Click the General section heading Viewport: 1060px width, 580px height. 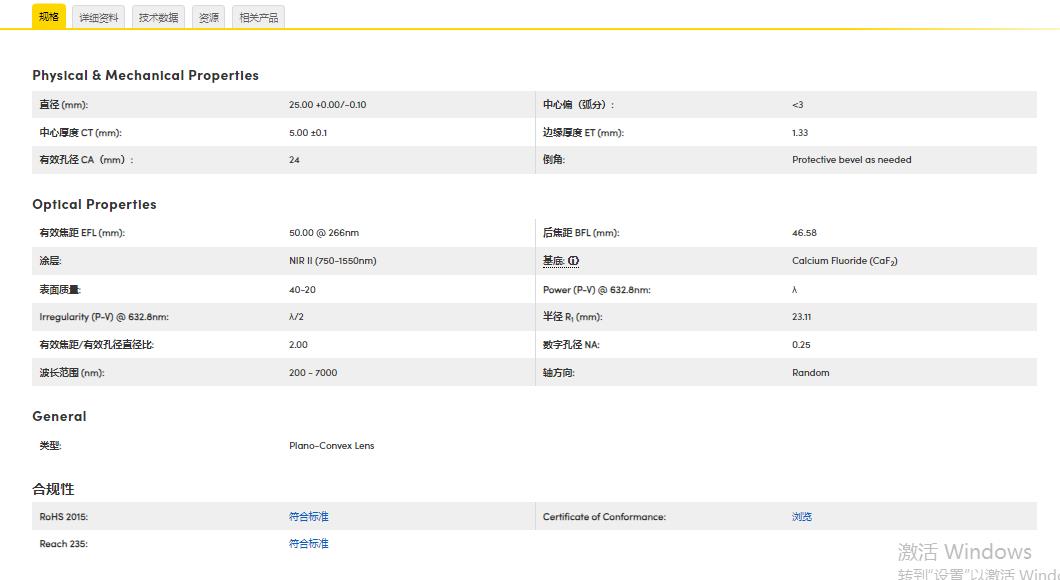[59, 416]
